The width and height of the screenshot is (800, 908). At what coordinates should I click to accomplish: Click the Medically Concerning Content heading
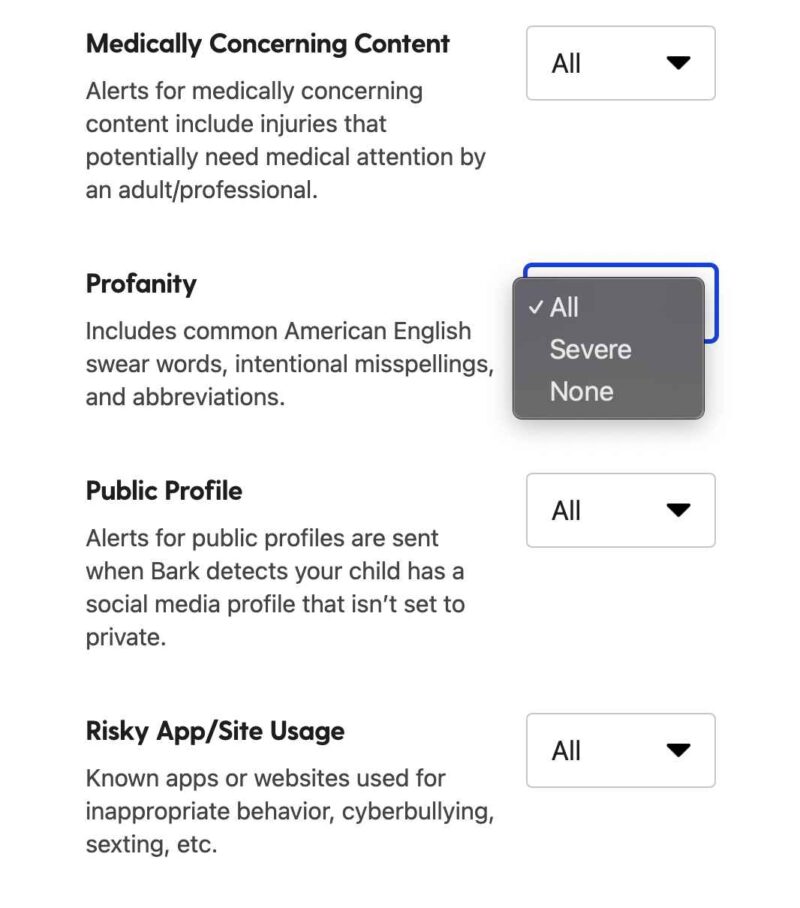click(x=267, y=44)
